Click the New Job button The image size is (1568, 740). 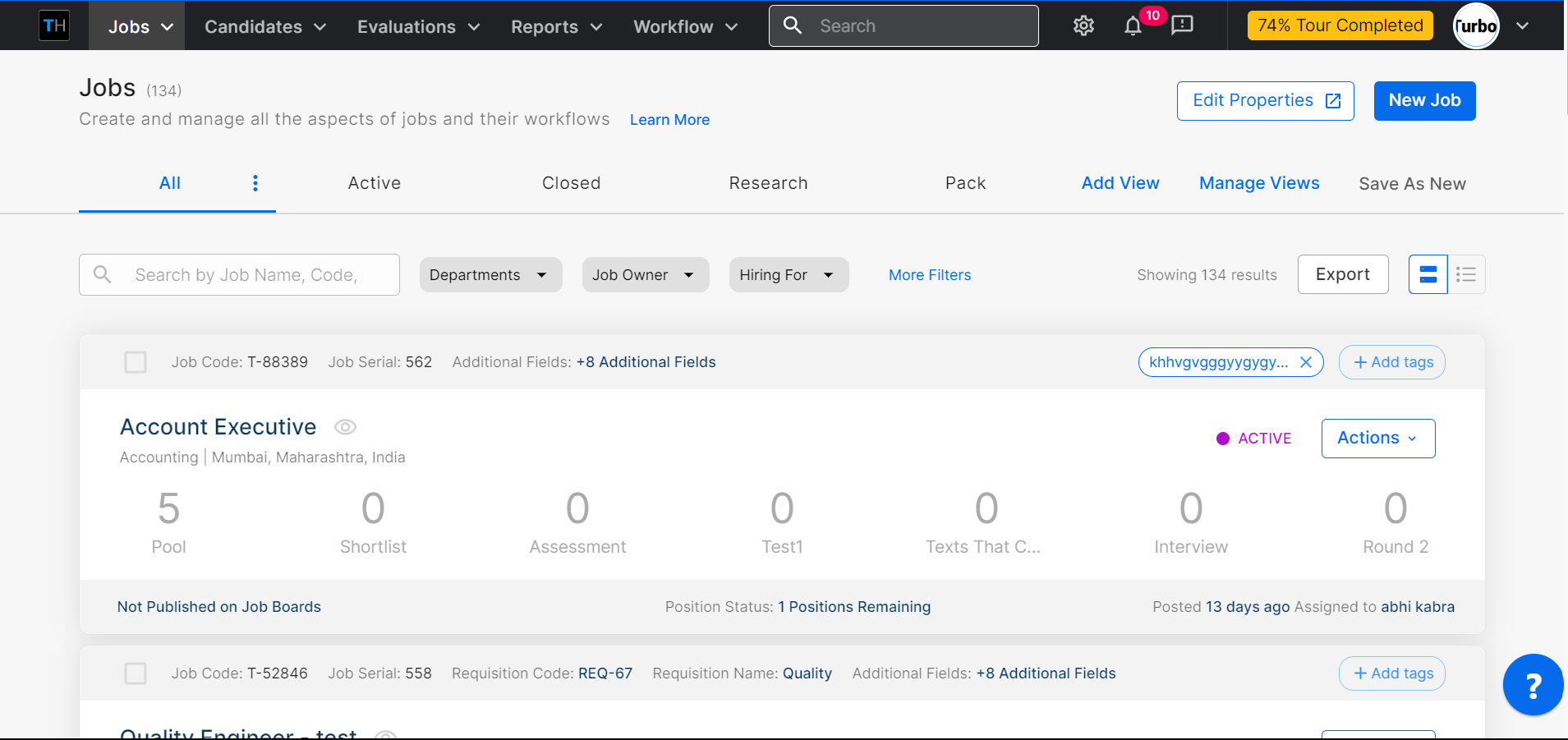pos(1424,100)
